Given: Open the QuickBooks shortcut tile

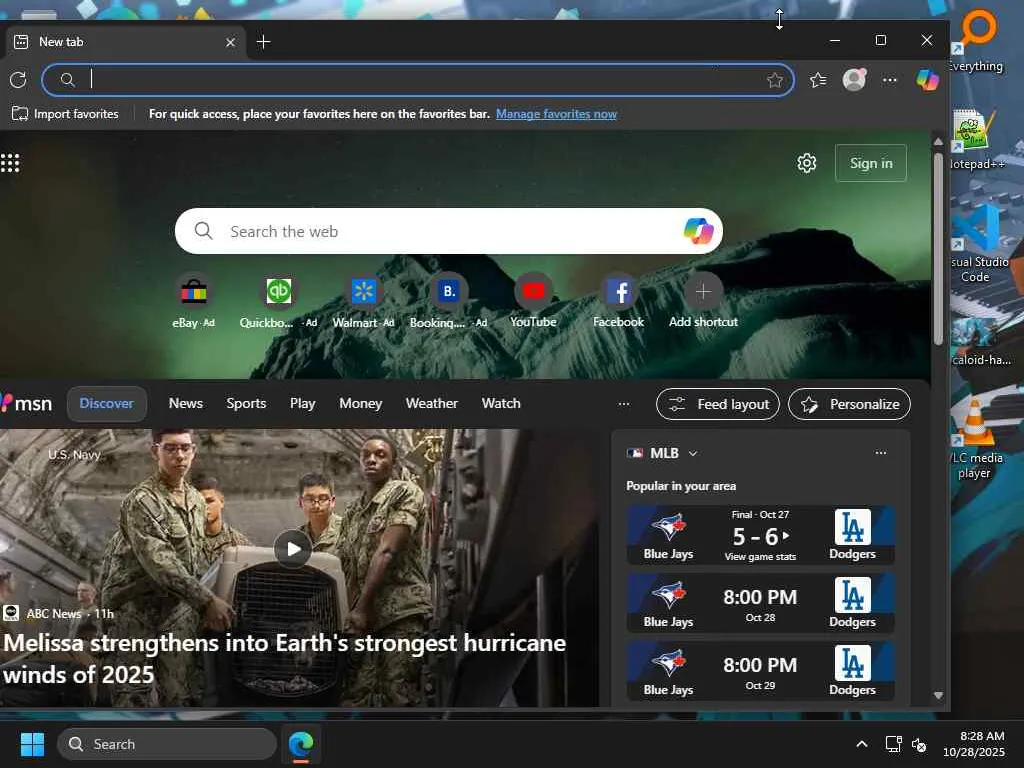Looking at the screenshot, I should [278, 300].
